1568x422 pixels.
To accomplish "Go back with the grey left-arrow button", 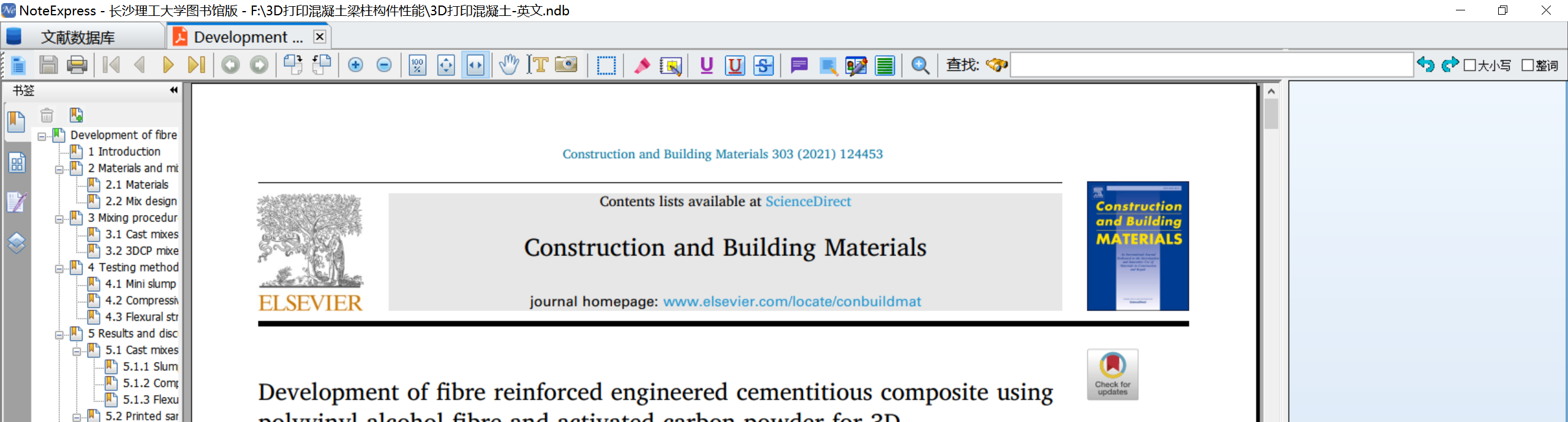I will click(230, 65).
